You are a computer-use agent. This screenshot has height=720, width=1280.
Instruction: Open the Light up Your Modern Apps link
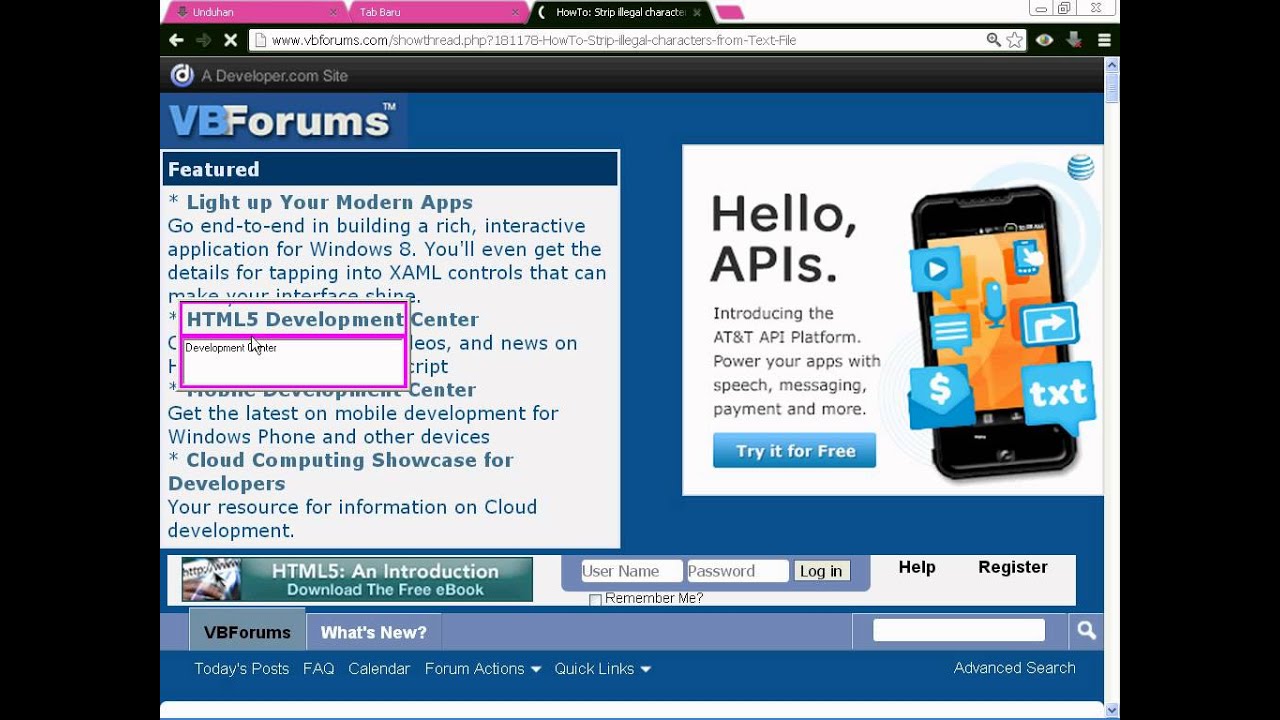pos(329,202)
